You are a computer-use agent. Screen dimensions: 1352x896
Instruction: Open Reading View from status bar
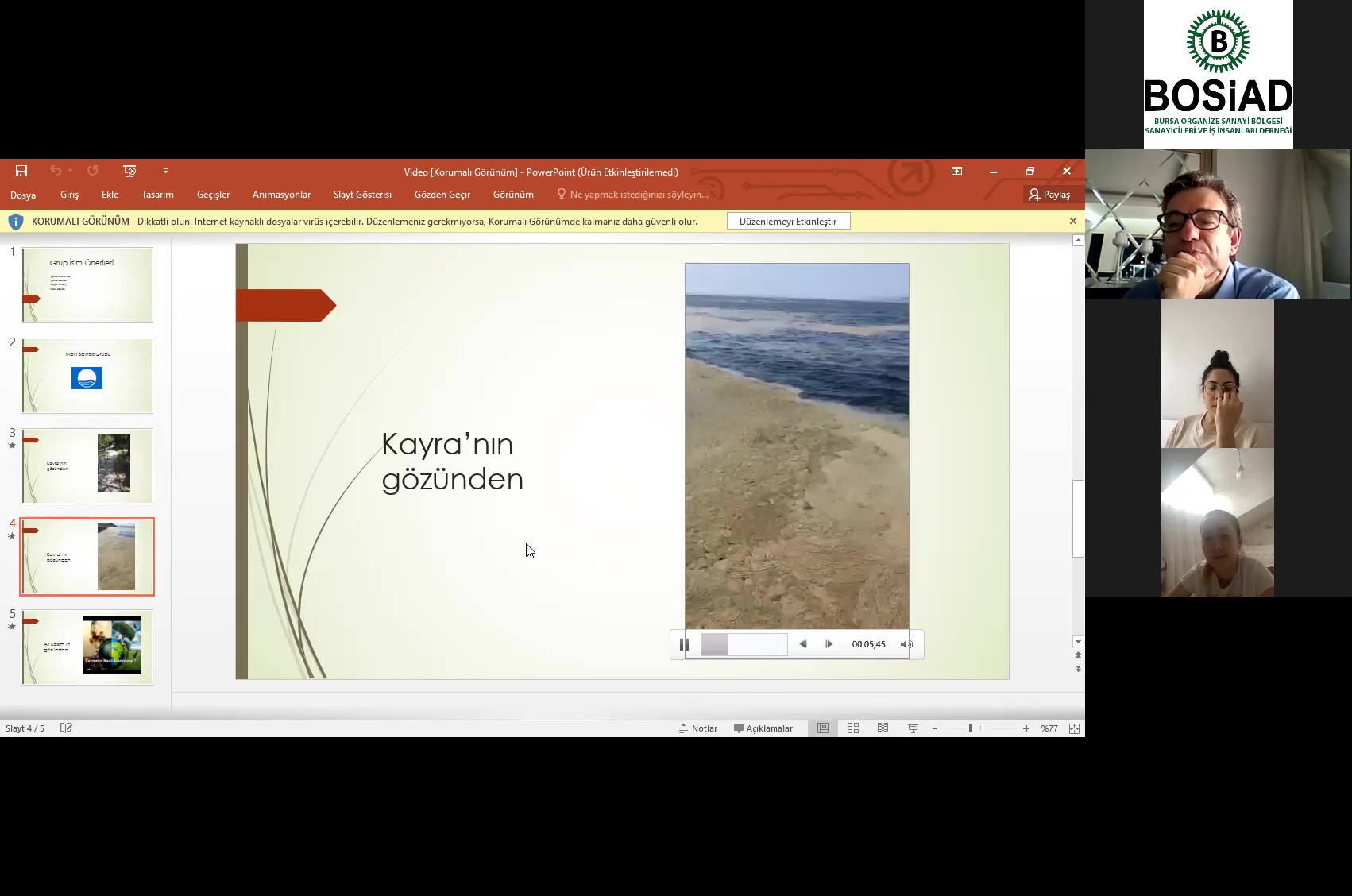pos(883,728)
